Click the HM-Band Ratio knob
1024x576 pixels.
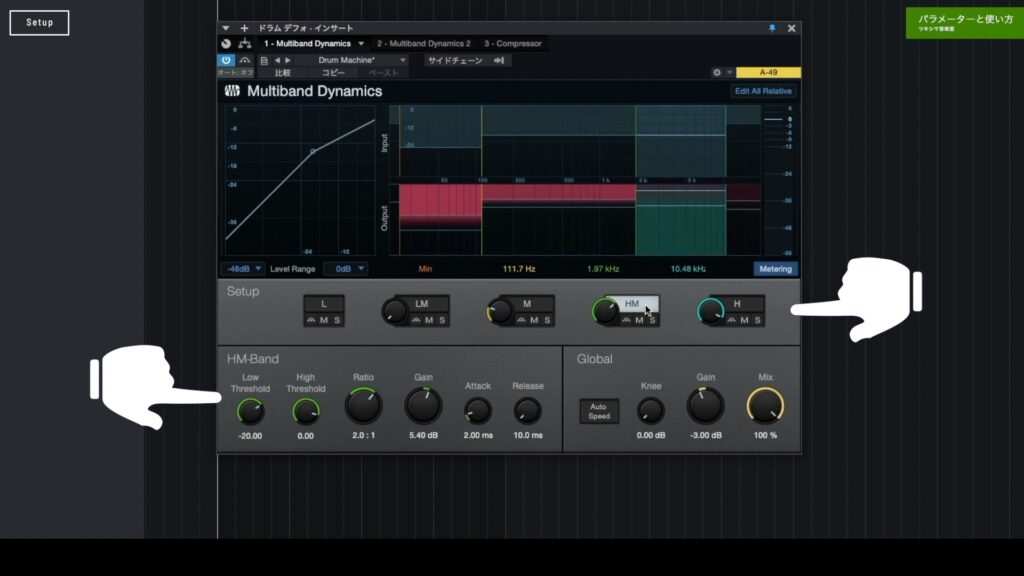point(363,406)
